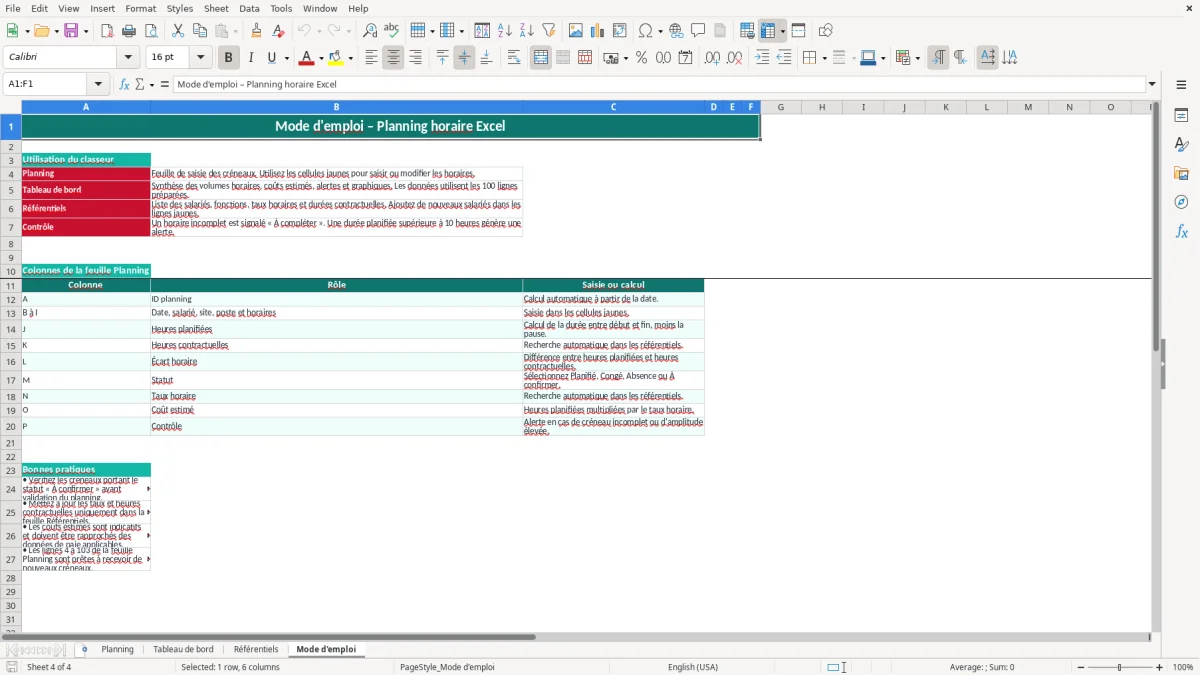Image resolution: width=1200 pixels, height=675 pixels.
Task: Open the font color dropdown arrow
Action: 322,58
